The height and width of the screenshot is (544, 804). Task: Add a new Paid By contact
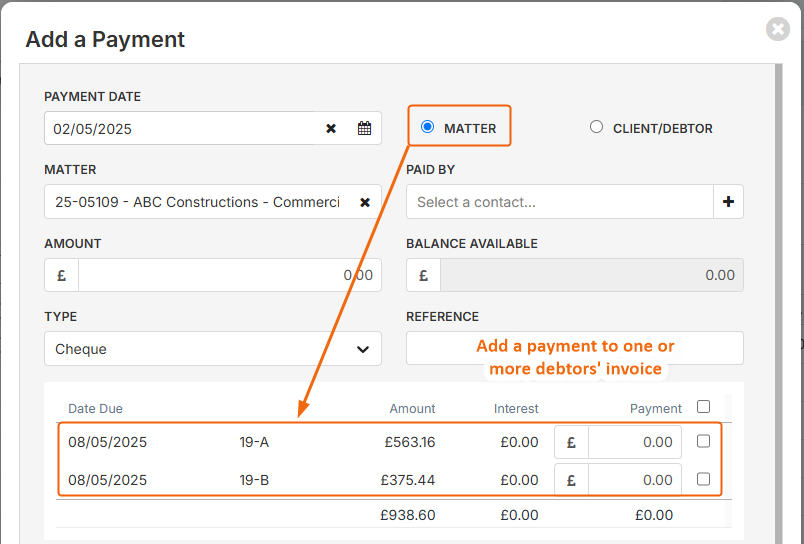coord(728,202)
